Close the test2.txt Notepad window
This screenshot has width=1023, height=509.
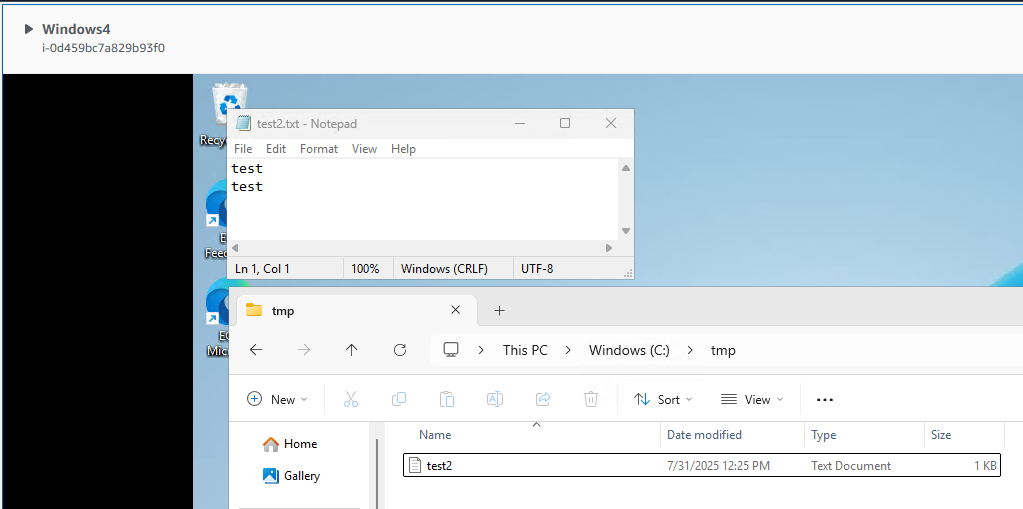tap(611, 123)
